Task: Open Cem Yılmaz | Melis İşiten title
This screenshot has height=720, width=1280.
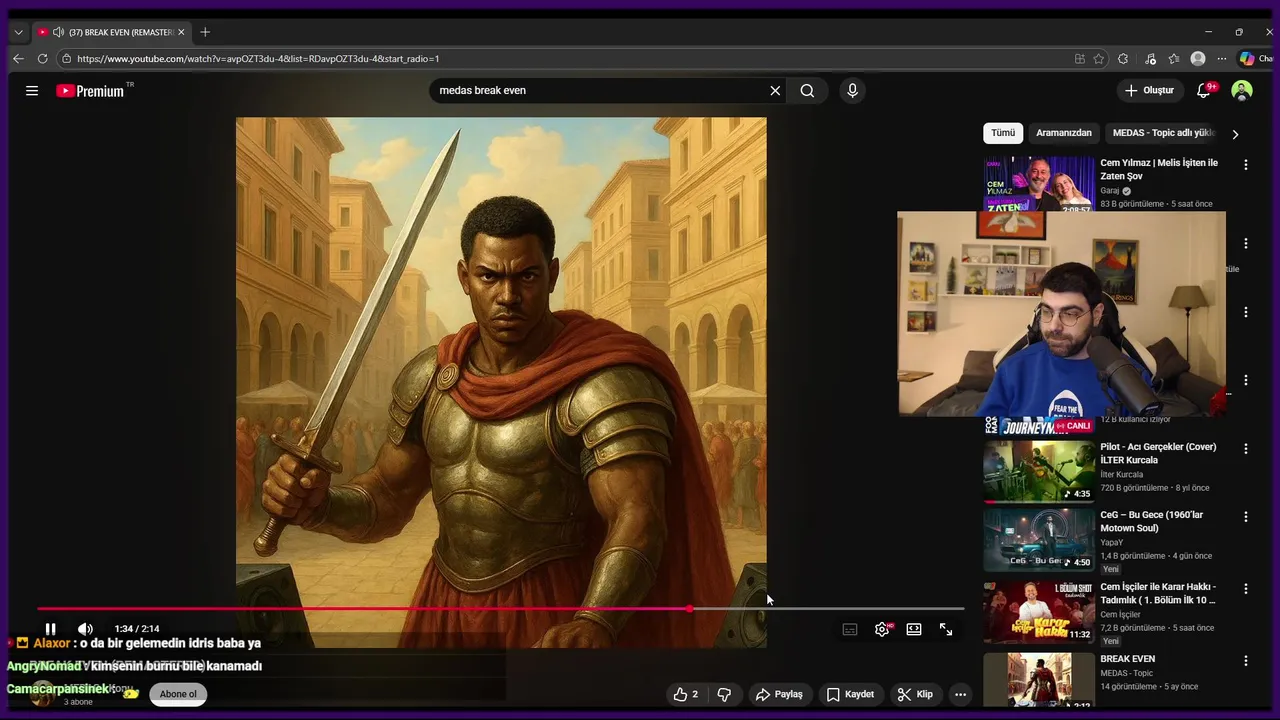Action: 1159,169
